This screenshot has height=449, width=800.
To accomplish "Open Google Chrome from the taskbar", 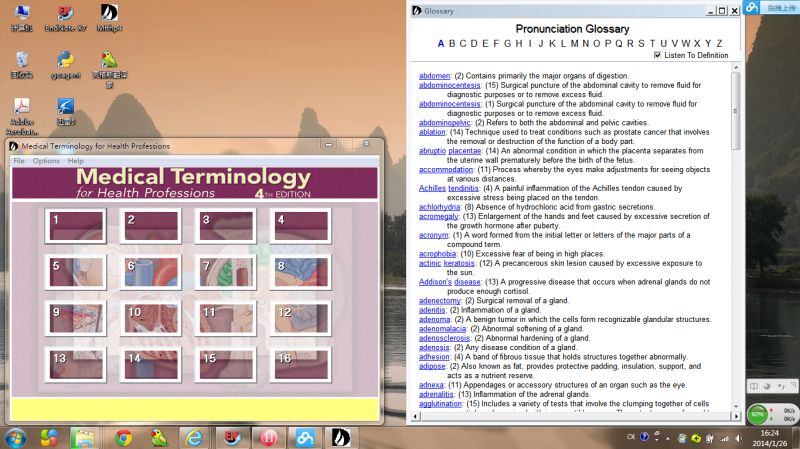I will pos(123,438).
